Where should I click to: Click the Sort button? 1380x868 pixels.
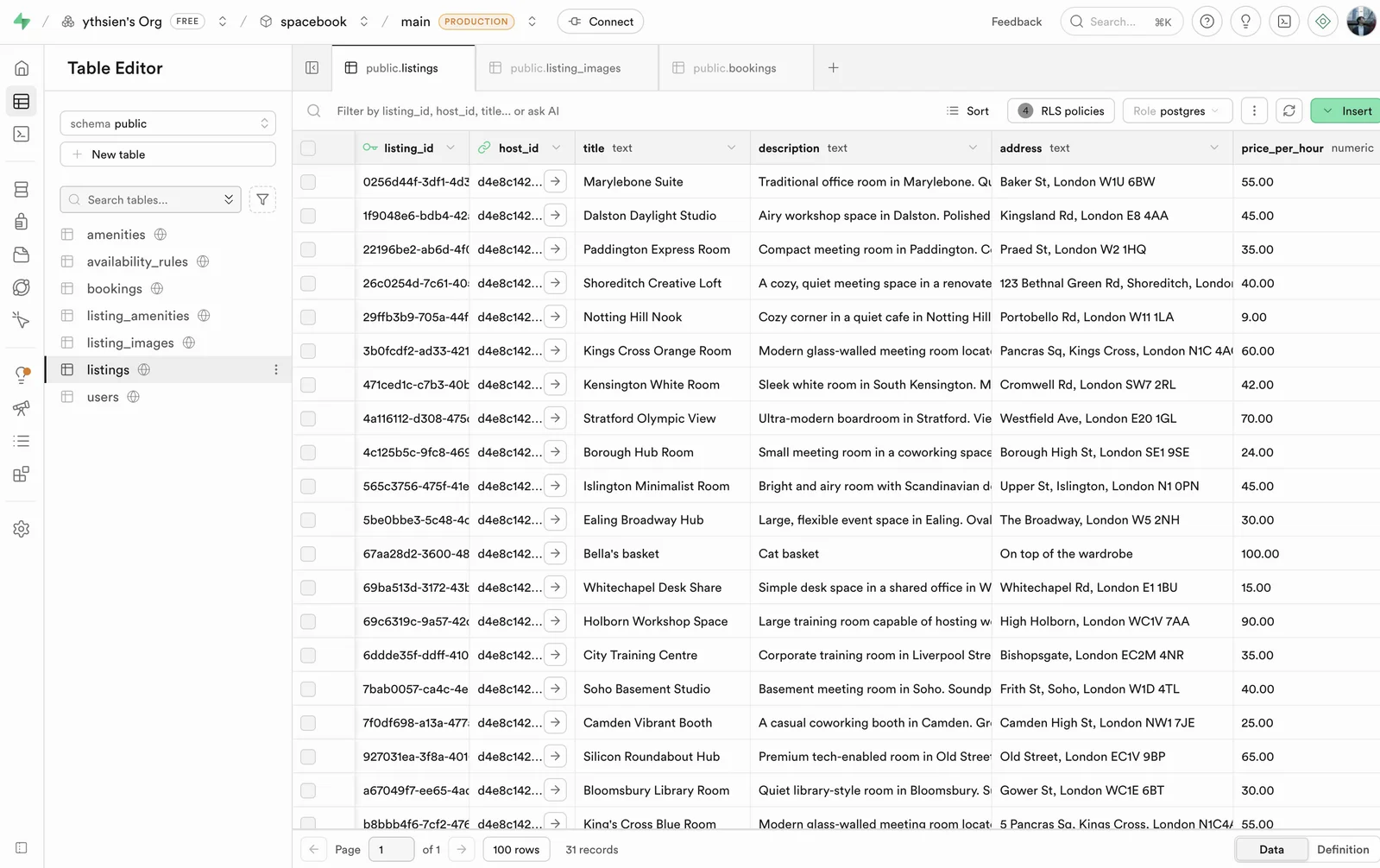[967, 110]
